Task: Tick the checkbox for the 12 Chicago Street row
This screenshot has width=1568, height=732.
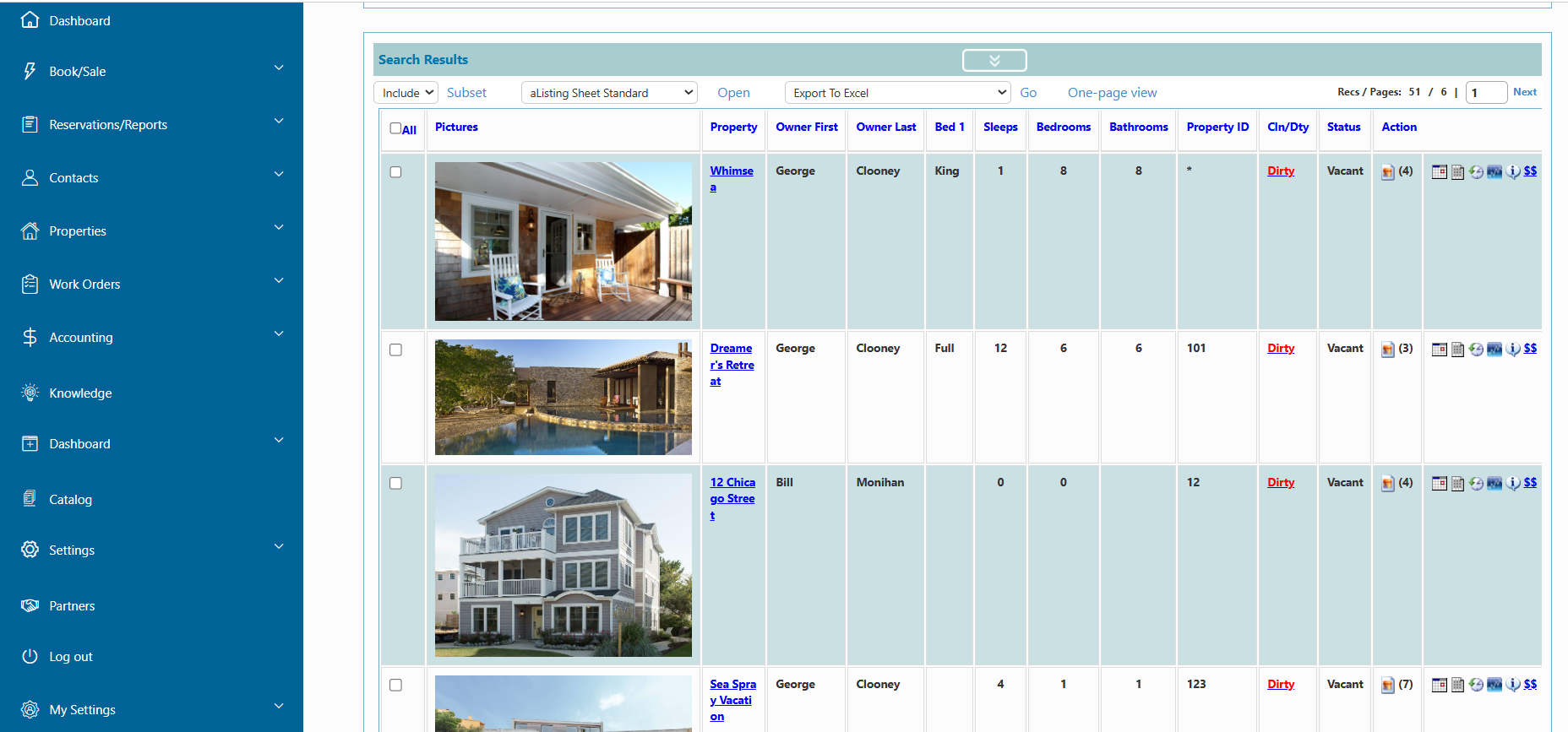Action: coord(395,484)
